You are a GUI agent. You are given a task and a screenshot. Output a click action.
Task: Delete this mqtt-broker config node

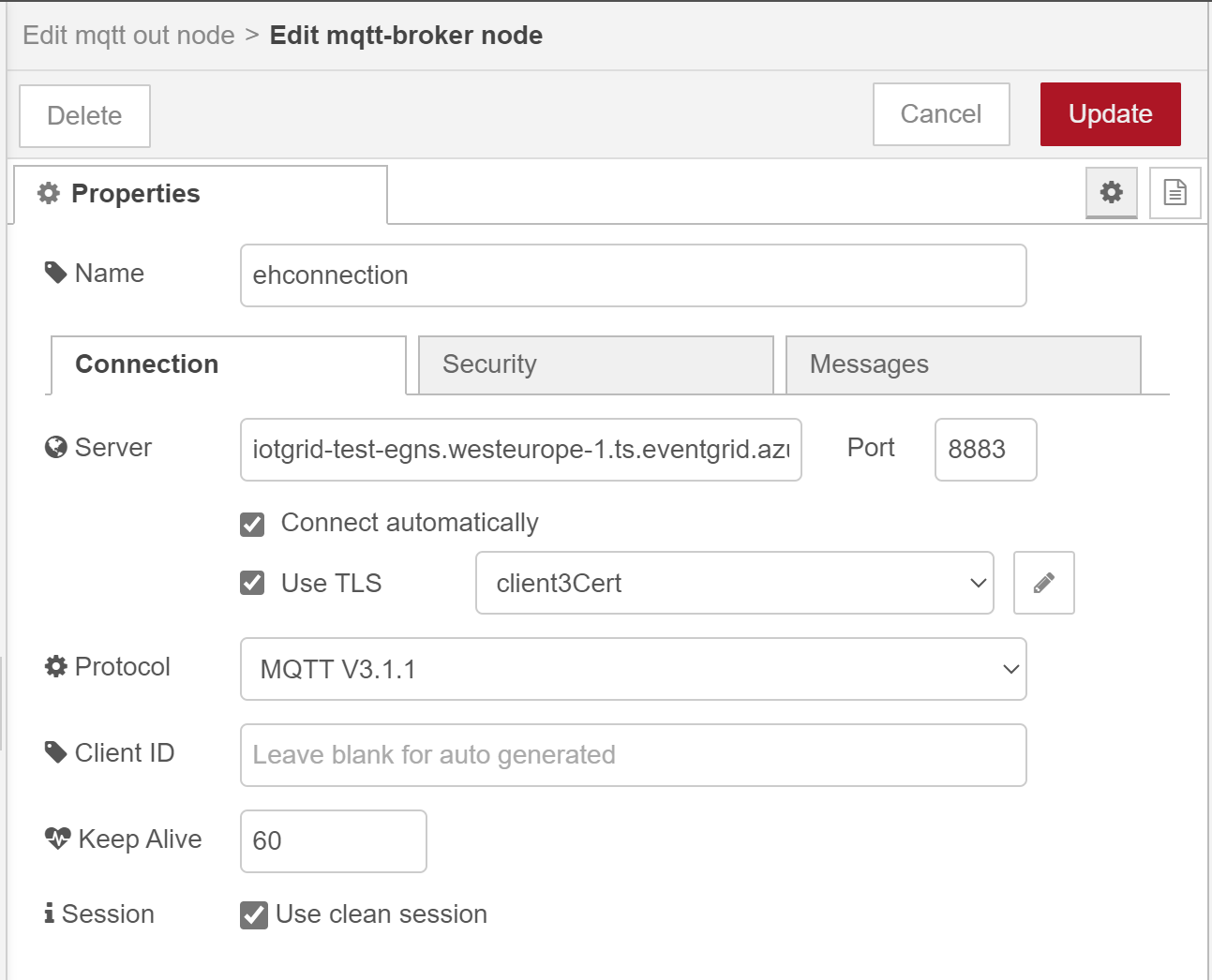[84, 116]
